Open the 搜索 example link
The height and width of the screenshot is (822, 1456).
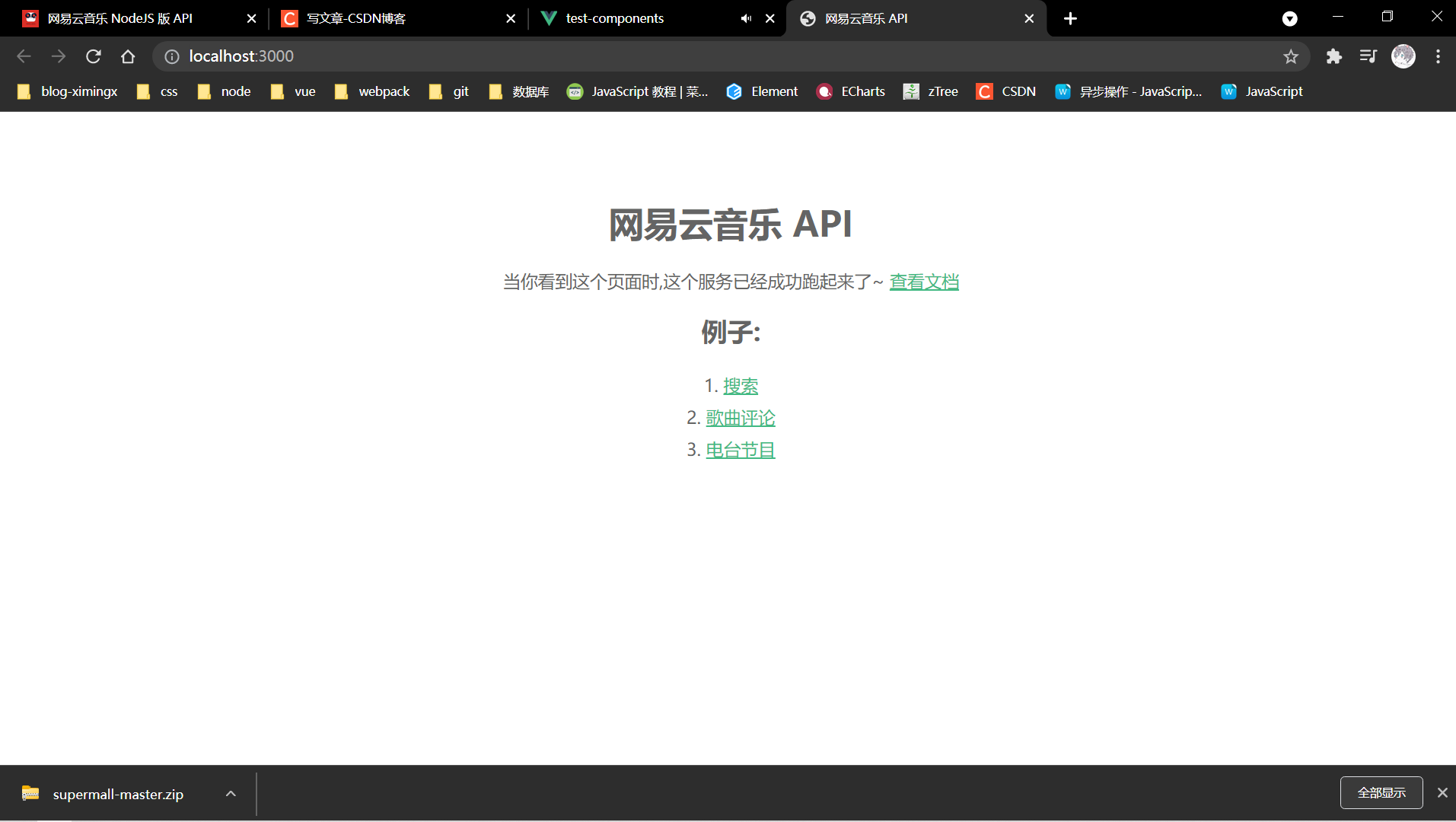(741, 386)
